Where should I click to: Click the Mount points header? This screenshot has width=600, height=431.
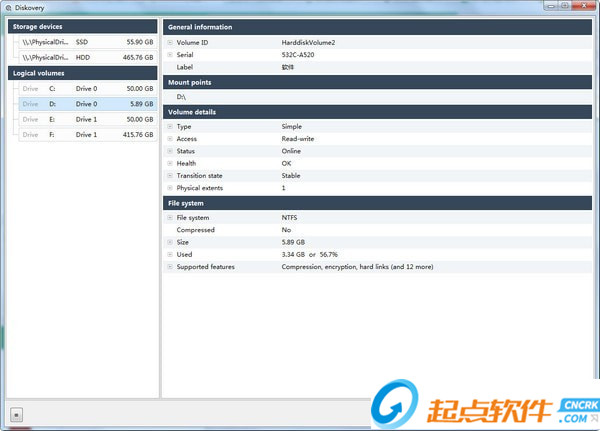pyautogui.click(x=378, y=82)
